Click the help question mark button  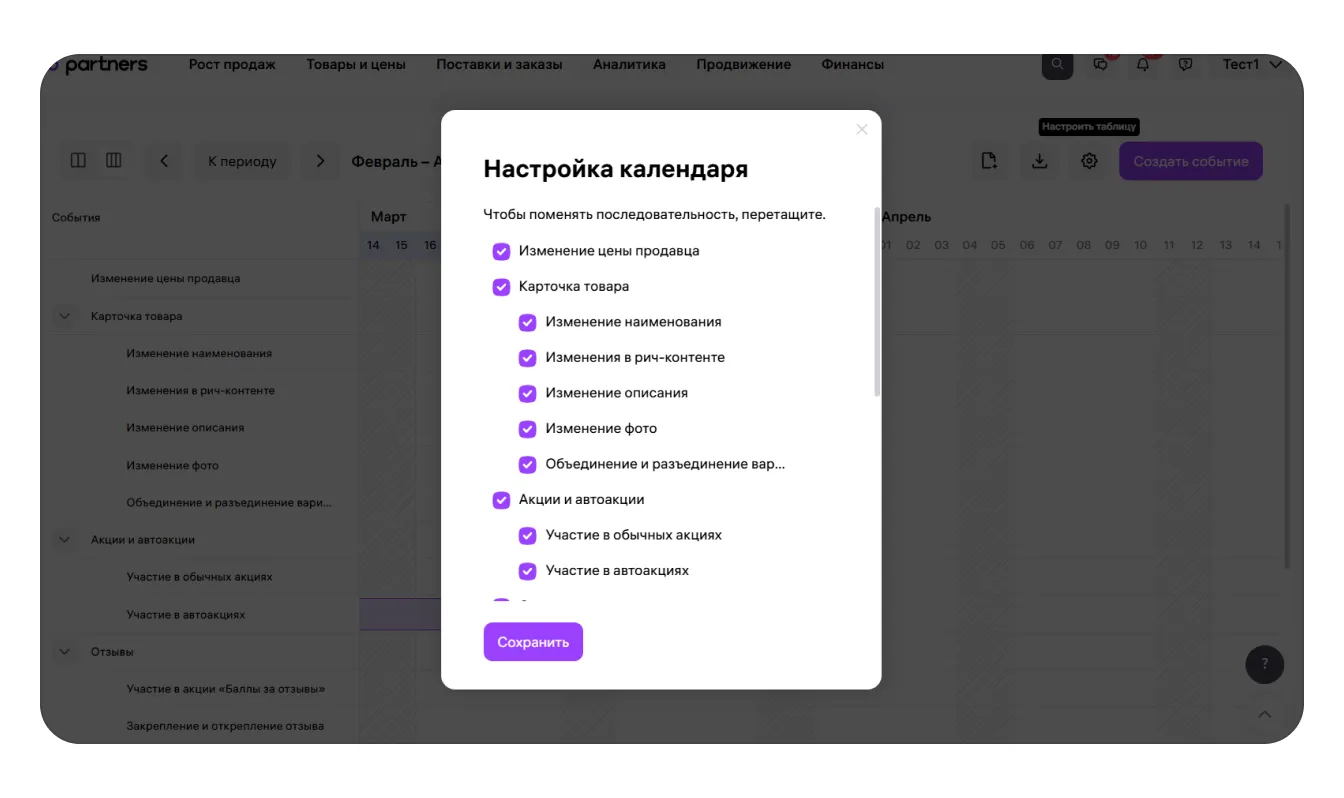click(1264, 664)
